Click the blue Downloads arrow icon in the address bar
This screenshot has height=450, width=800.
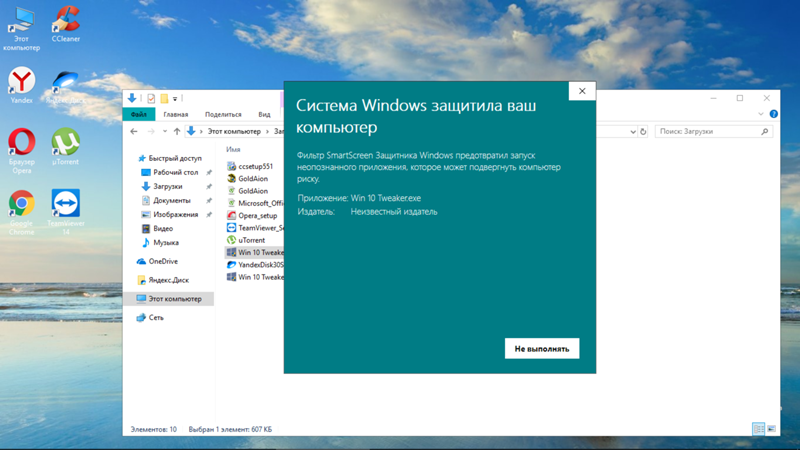[x=191, y=131]
